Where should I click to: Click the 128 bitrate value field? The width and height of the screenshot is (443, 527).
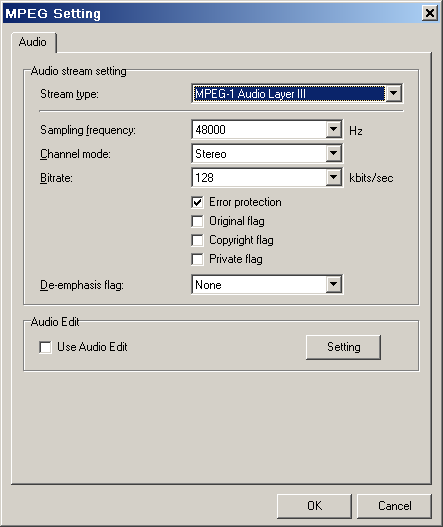click(259, 177)
